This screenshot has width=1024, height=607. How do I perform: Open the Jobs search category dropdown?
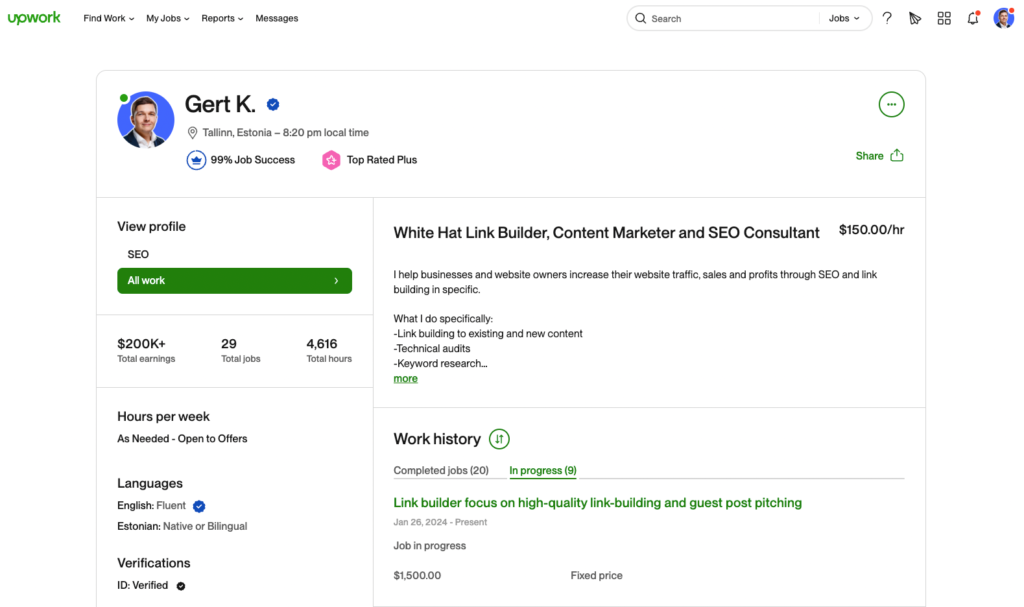click(844, 18)
